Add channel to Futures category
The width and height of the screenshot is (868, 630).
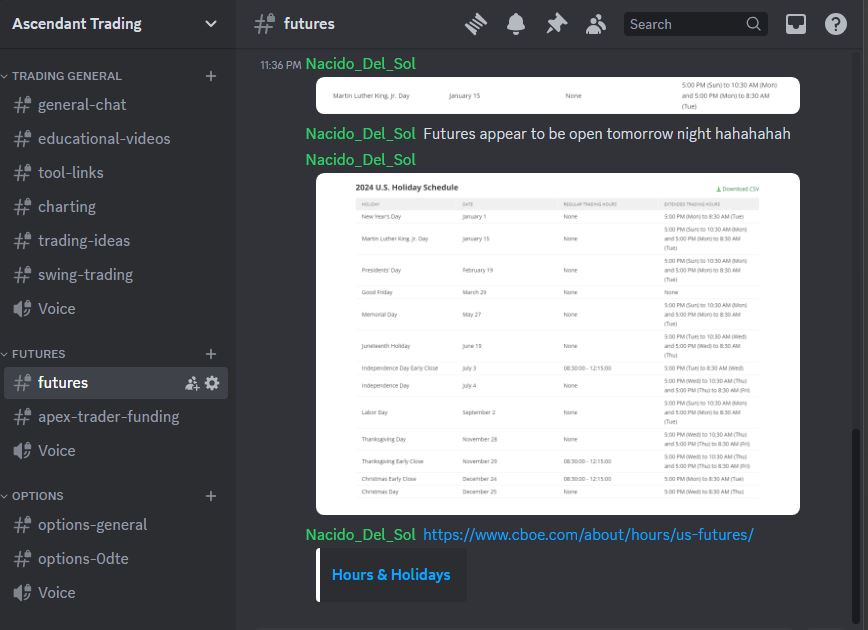click(x=211, y=354)
